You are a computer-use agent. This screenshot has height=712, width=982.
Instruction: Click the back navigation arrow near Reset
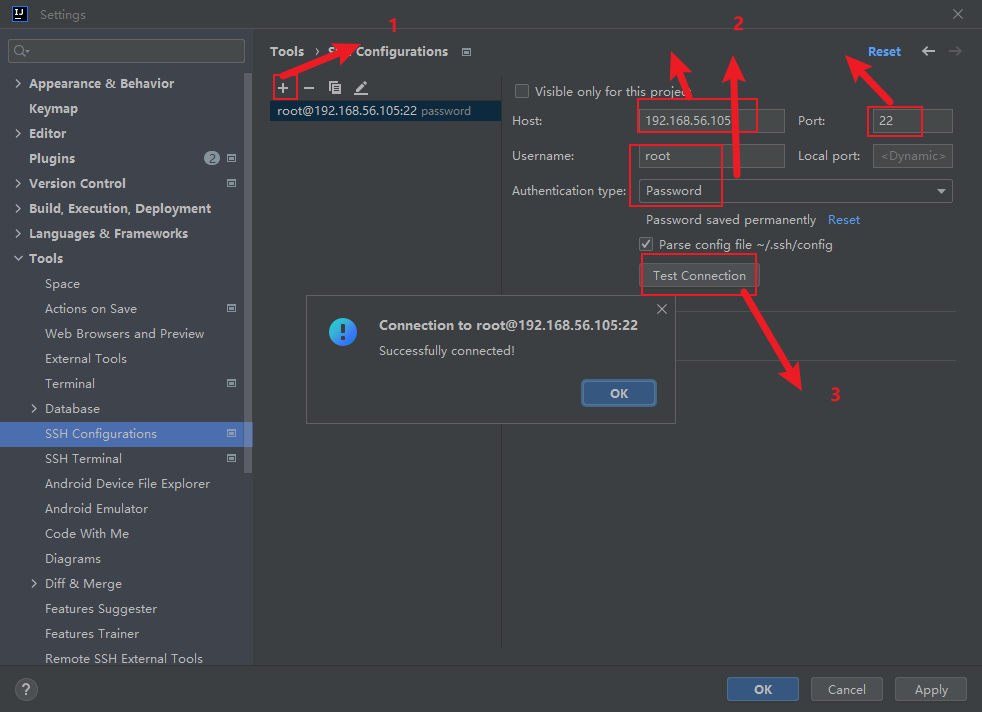928,51
